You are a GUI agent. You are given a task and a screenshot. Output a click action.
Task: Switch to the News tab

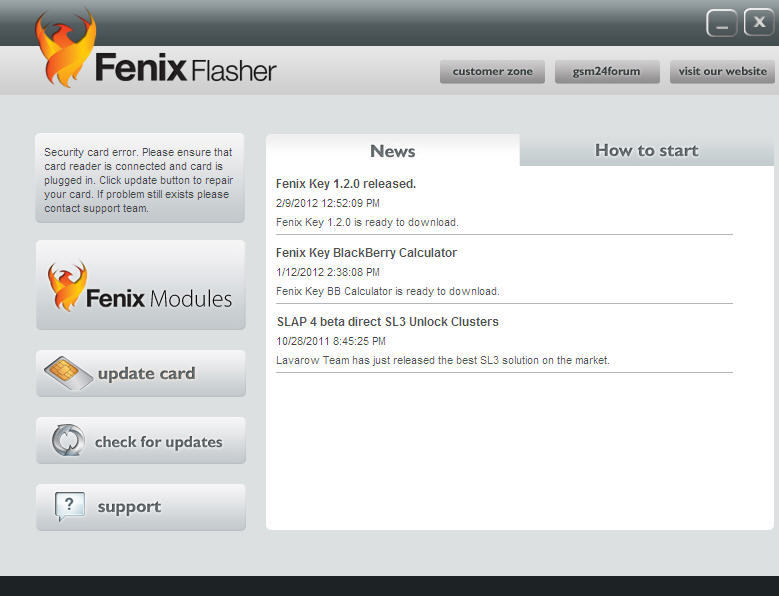tap(392, 151)
